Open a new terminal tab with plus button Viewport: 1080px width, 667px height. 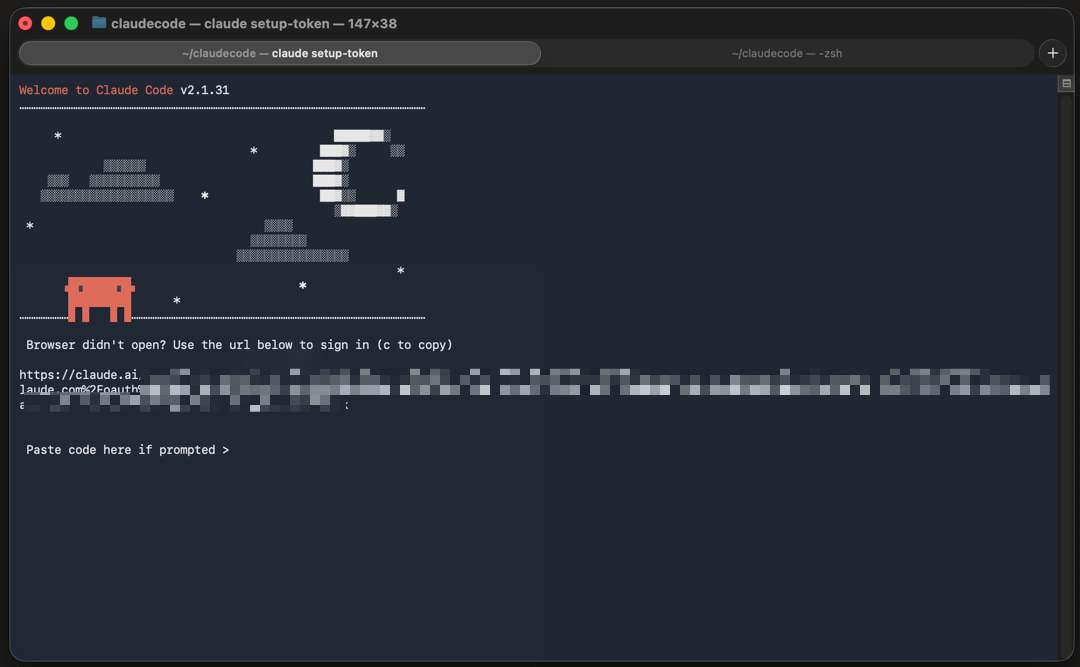point(1052,53)
